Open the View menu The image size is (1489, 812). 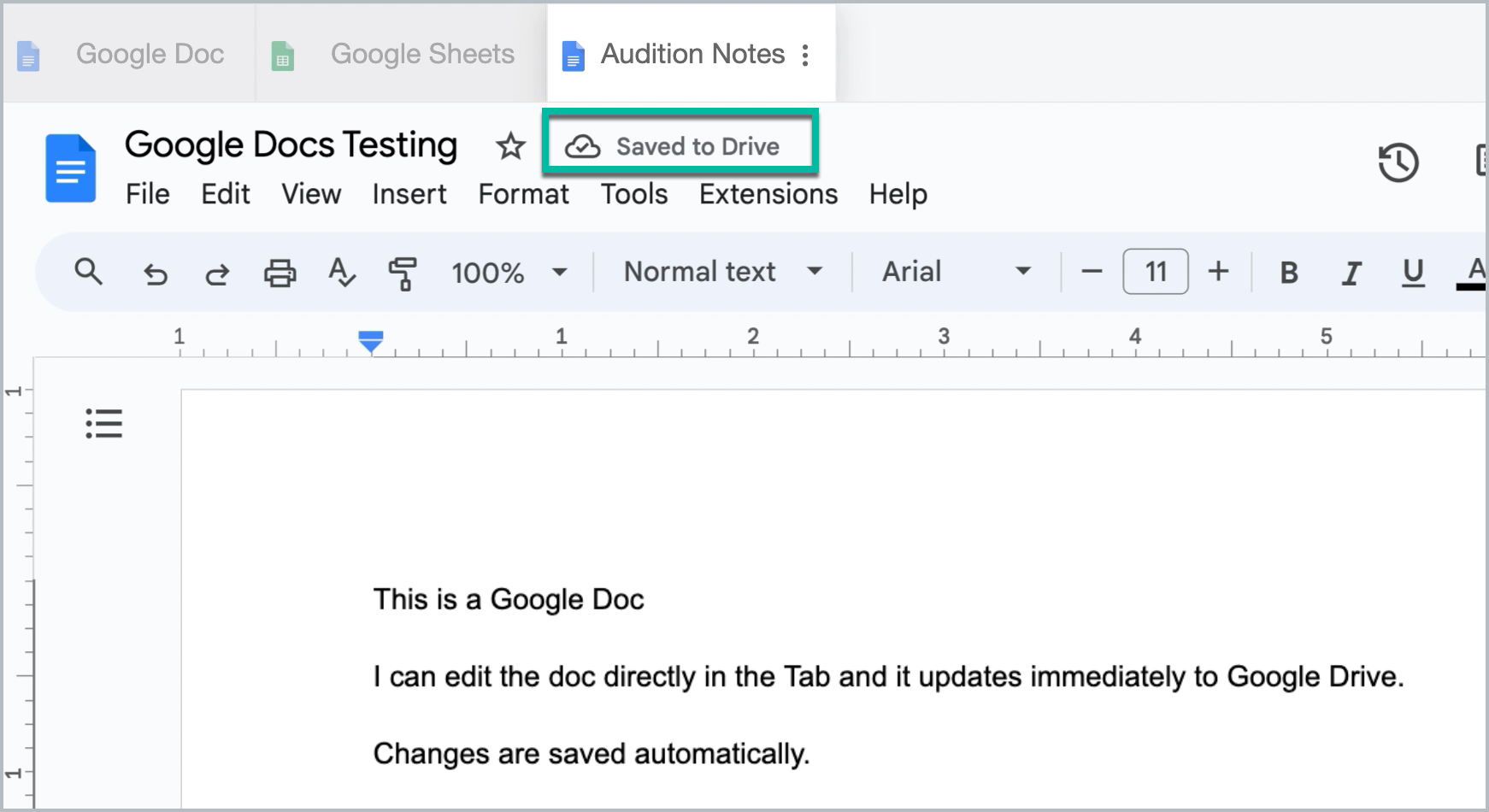(x=311, y=194)
